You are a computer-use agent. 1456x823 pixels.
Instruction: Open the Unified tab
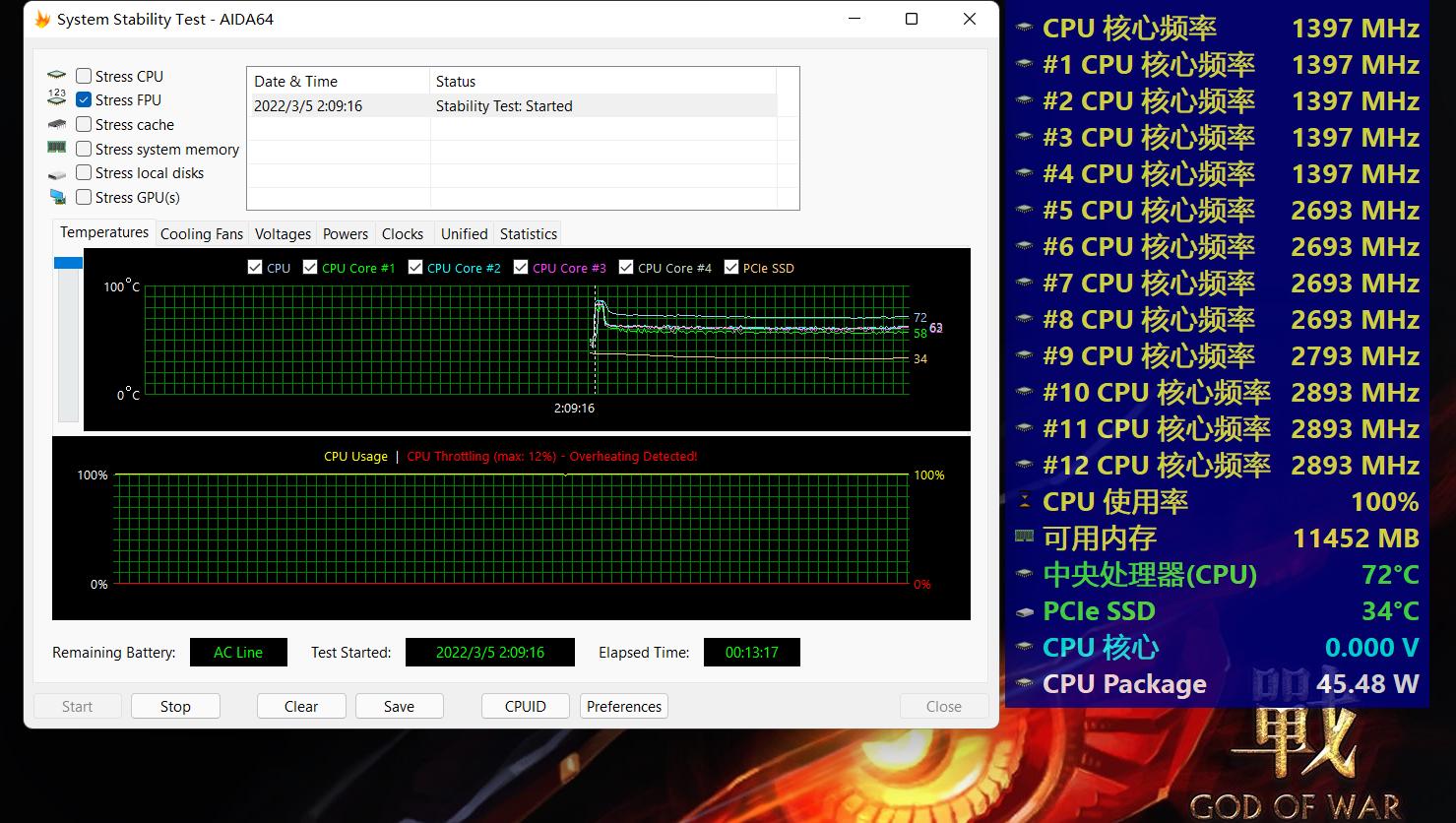pyautogui.click(x=465, y=234)
